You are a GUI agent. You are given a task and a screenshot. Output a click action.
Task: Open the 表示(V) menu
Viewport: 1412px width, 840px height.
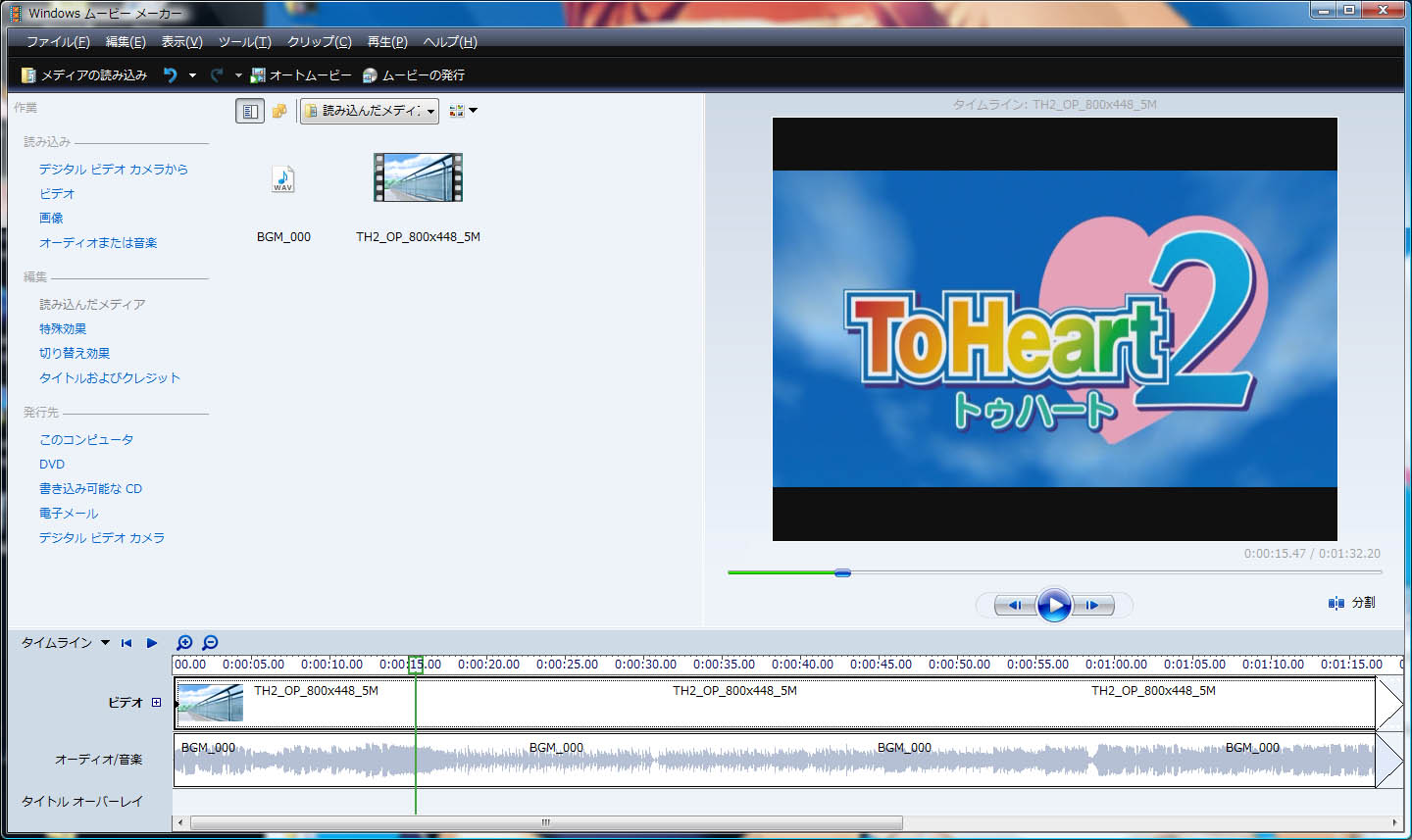[x=181, y=41]
